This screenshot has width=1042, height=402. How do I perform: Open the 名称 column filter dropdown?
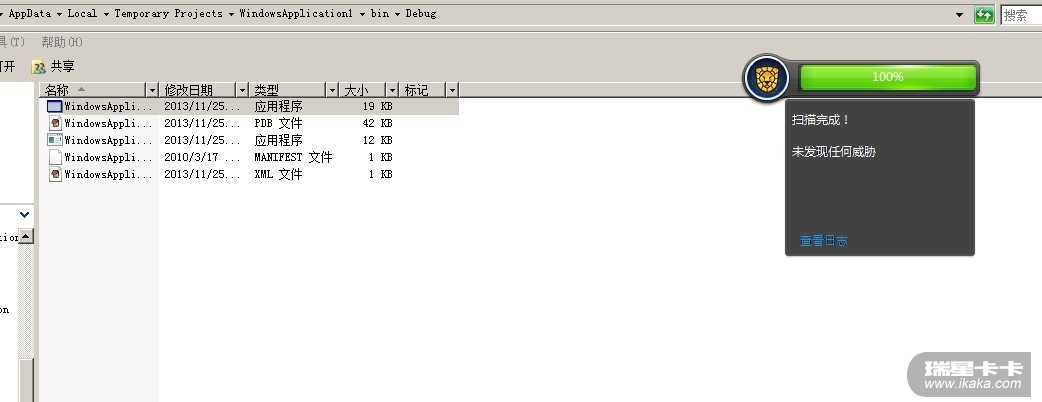[x=152, y=90]
